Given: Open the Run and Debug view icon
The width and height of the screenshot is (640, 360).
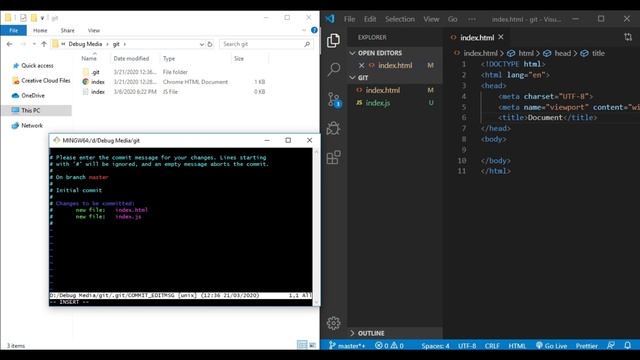Looking at the screenshot, I should (x=333, y=128).
